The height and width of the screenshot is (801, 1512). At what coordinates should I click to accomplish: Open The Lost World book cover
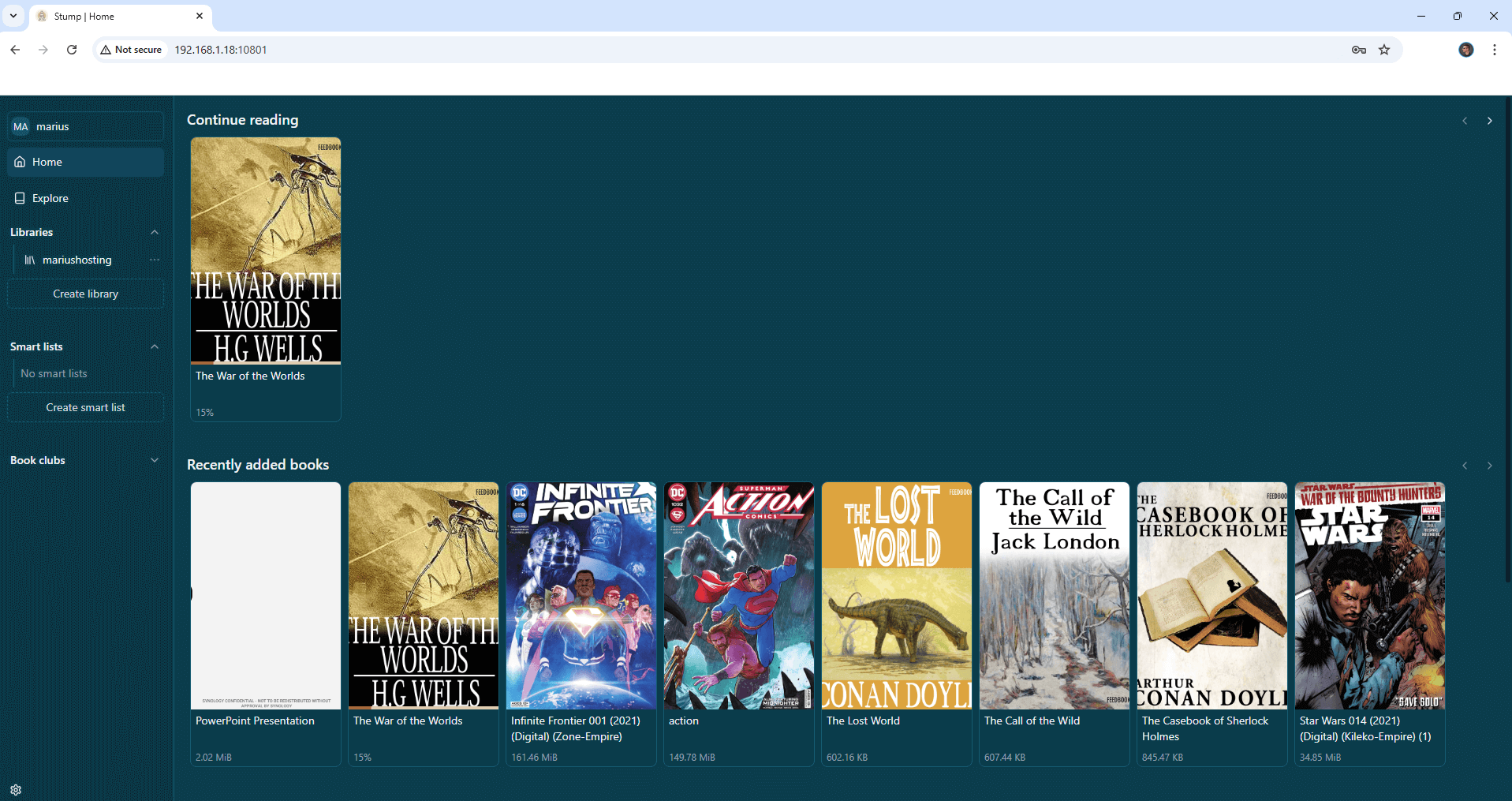click(x=897, y=596)
